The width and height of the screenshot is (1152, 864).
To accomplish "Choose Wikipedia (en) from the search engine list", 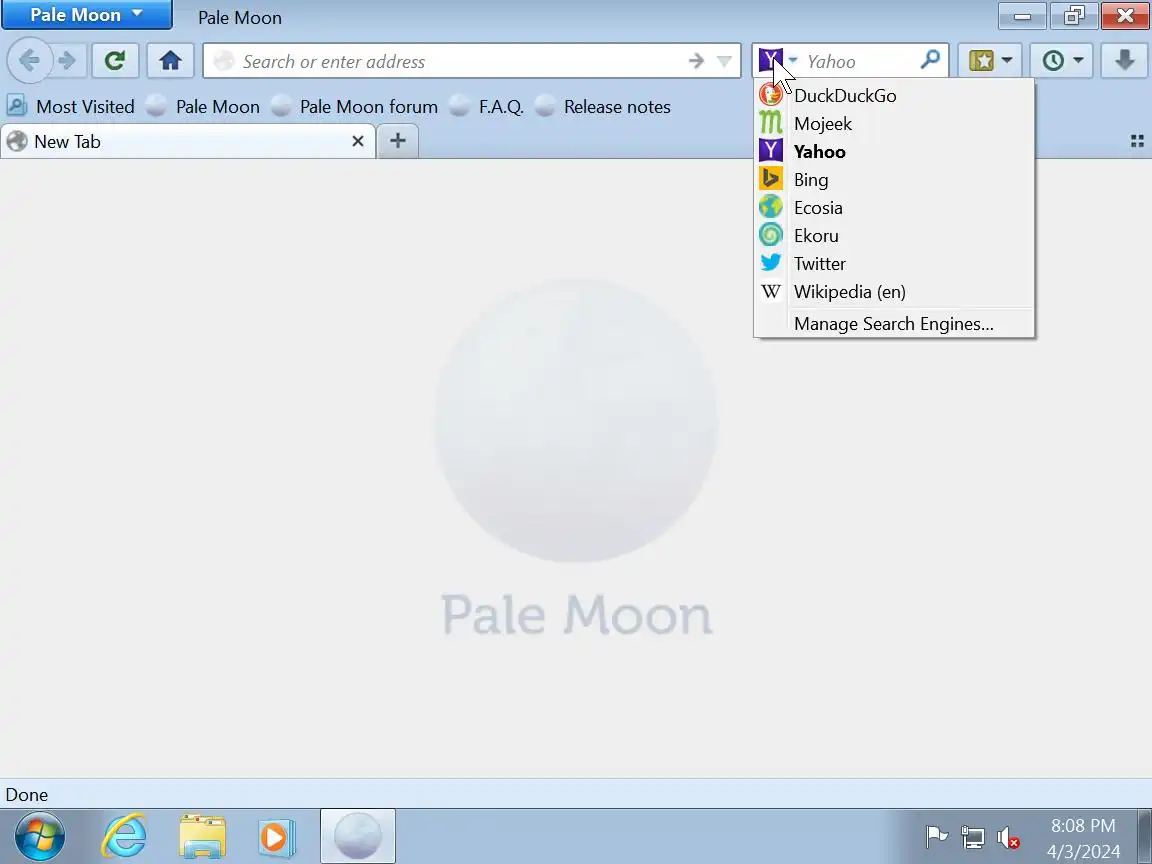I will 894,291.
